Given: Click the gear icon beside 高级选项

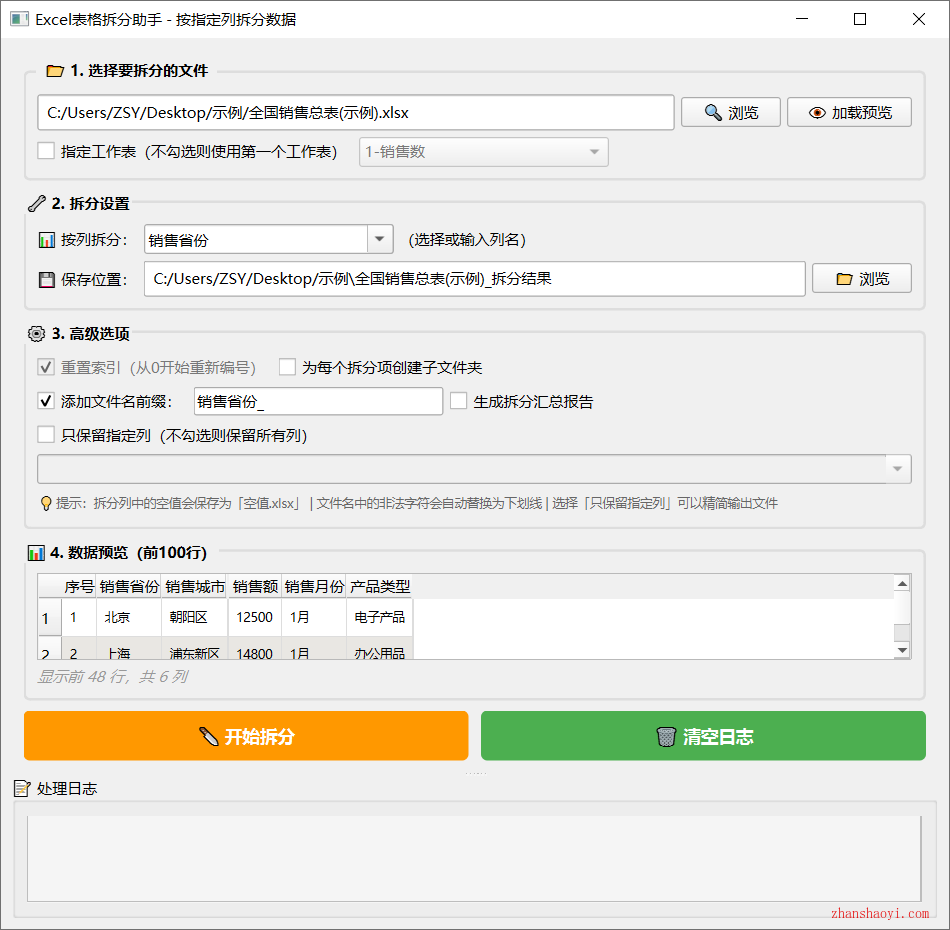Looking at the screenshot, I should tap(36, 334).
